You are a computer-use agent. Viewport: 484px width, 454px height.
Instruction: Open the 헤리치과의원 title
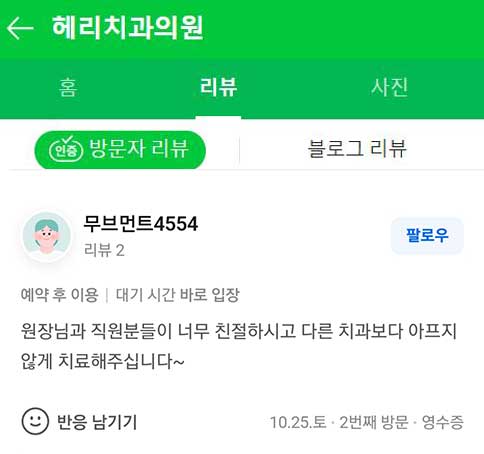[x=128, y=28]
